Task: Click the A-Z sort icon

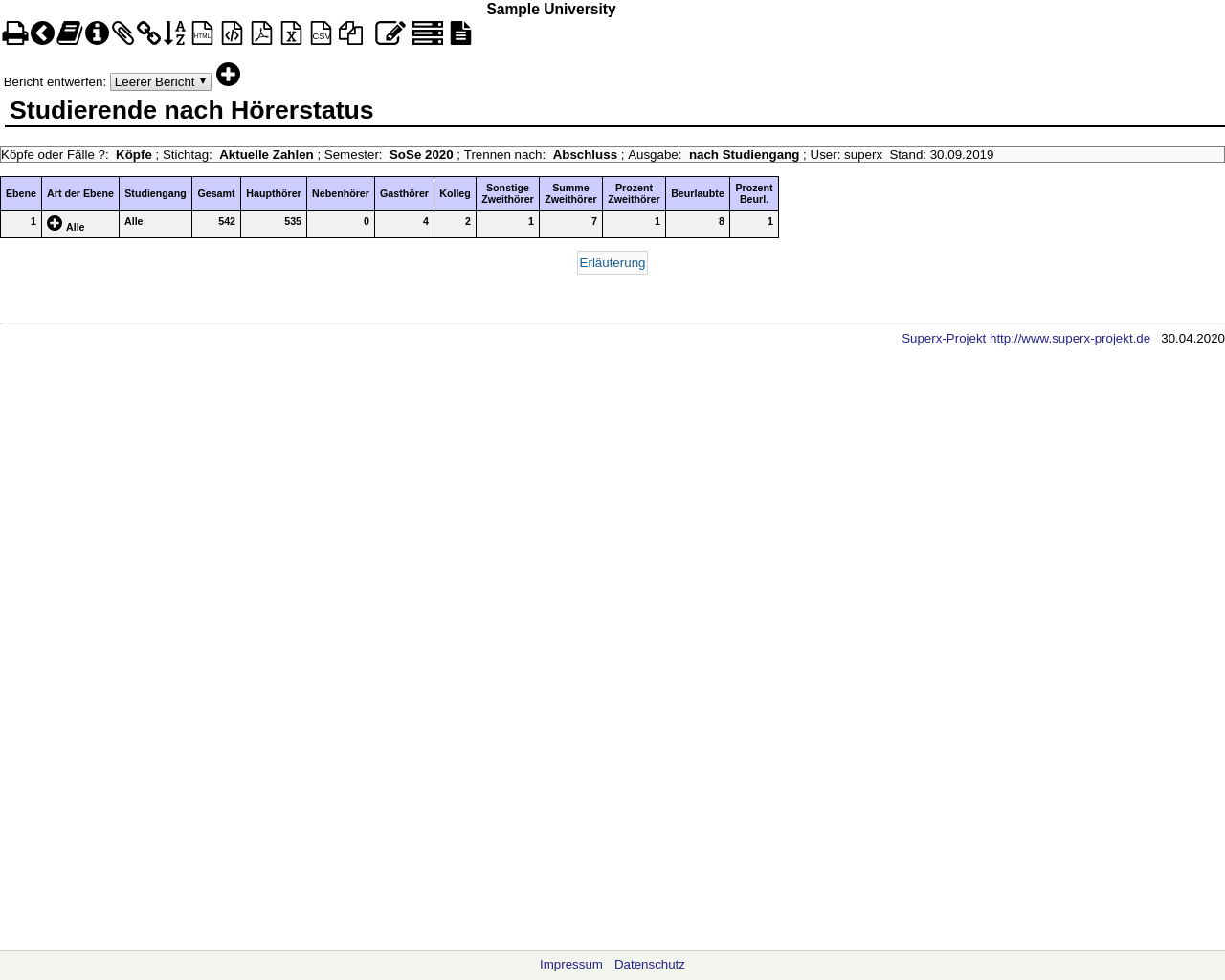Action: 174,33
